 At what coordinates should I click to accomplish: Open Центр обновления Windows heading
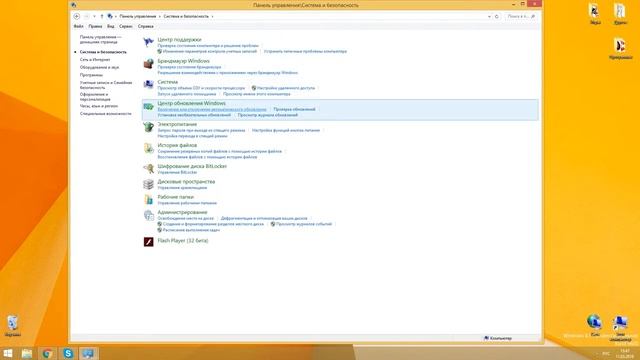(191, 103)
